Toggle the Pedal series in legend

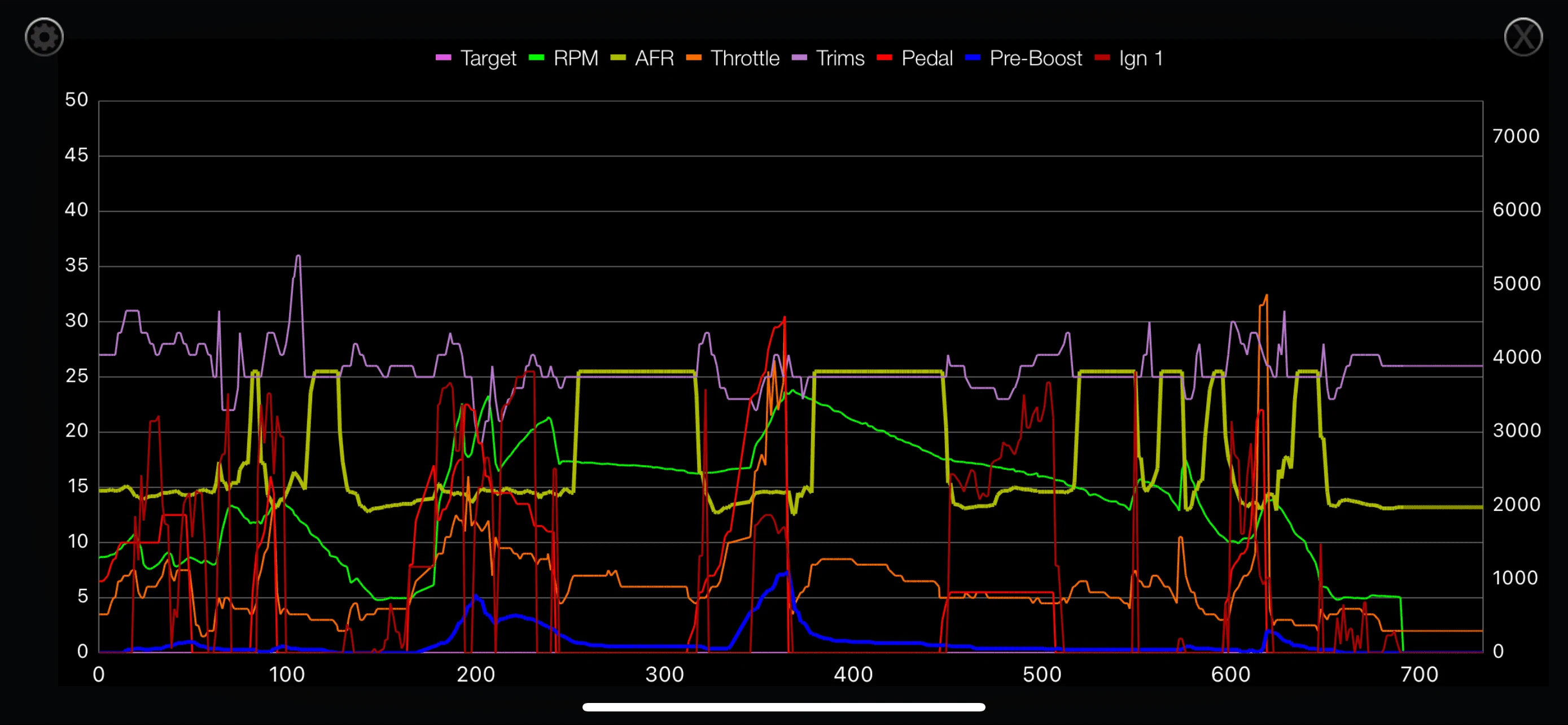pyautogui.click(x=915, y=58)
